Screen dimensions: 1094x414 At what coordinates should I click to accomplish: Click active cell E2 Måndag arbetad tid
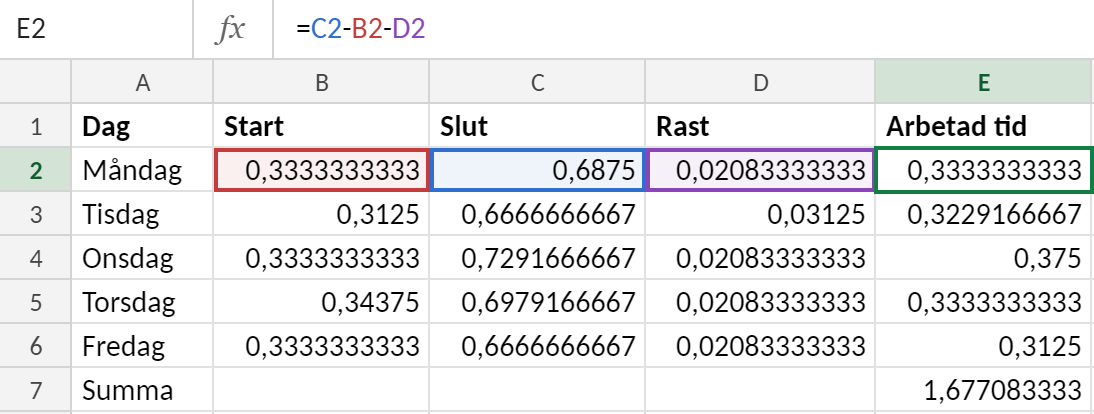[984, 170]
